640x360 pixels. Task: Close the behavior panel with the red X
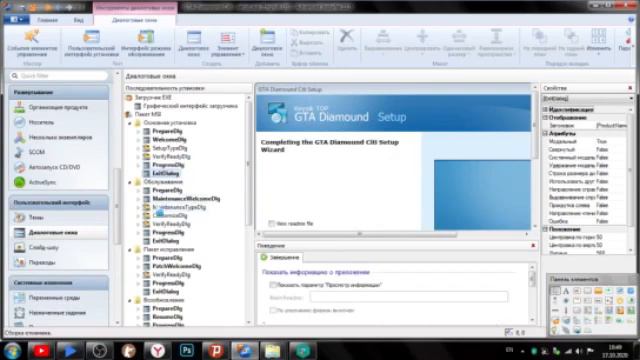coord(533,245)
